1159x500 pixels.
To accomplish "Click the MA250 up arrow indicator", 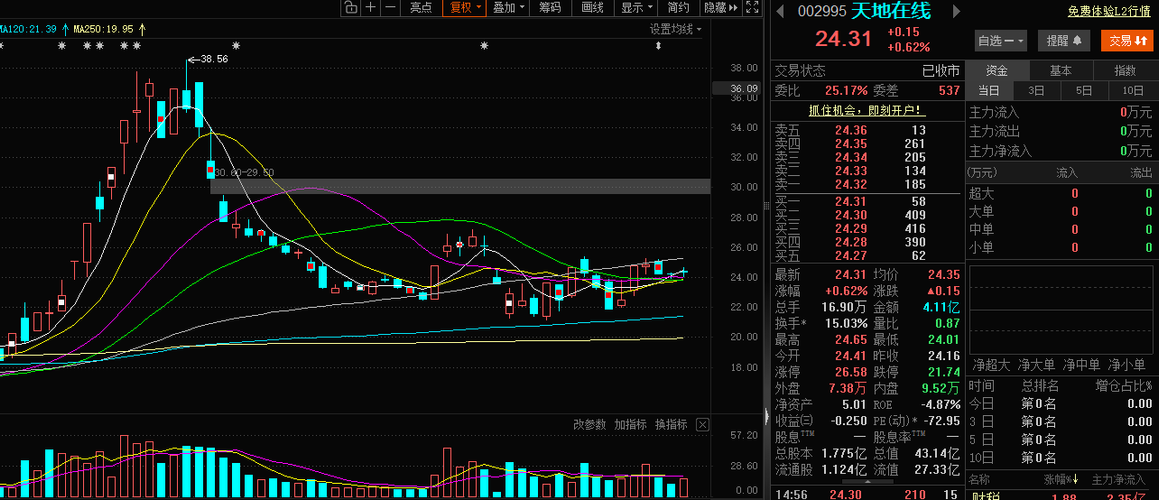I will point(142,29).
